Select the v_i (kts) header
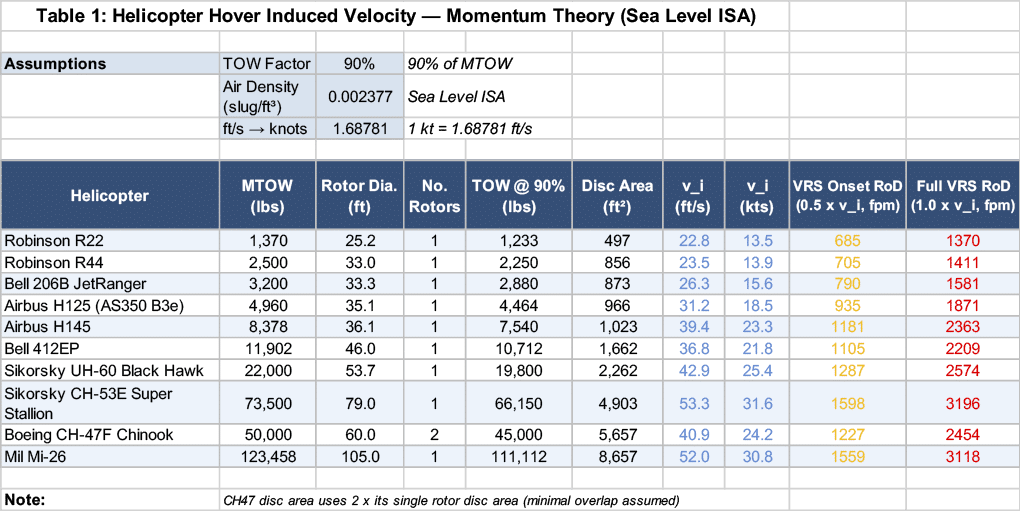Viewport: 1020px width, 522px height. [757, 195]
